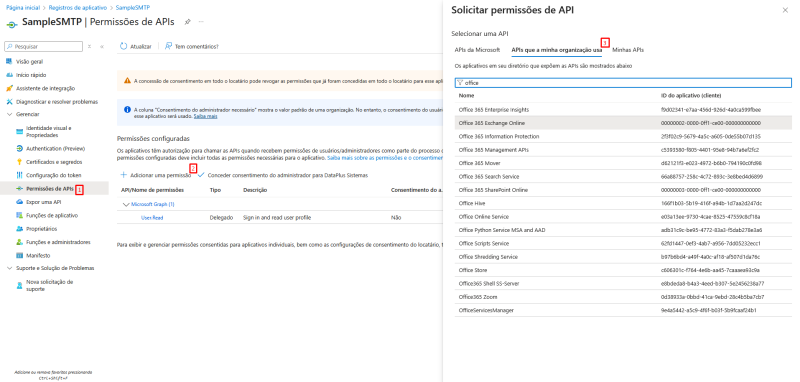Click the checkmark icon for Conceder consentimento
Screen dimensions: 800x382
click(201, 175)
